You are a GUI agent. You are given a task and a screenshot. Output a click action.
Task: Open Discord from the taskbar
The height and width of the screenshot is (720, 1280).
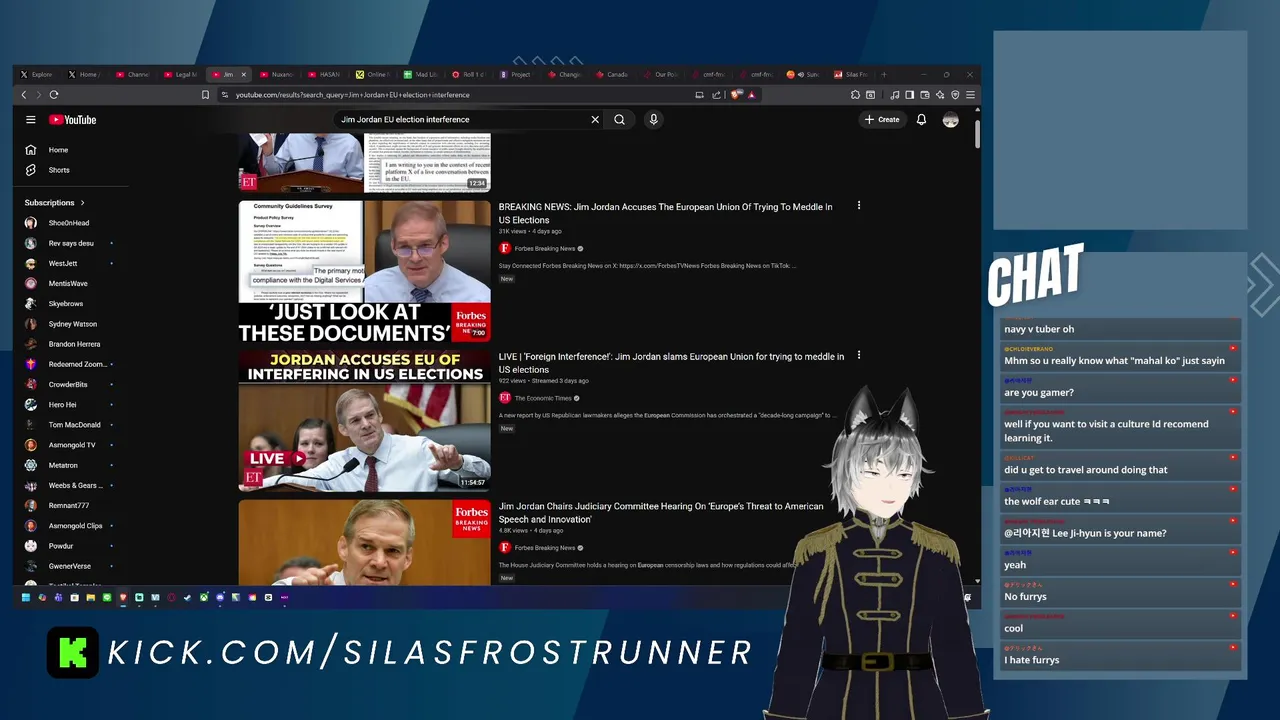(220, 598)
